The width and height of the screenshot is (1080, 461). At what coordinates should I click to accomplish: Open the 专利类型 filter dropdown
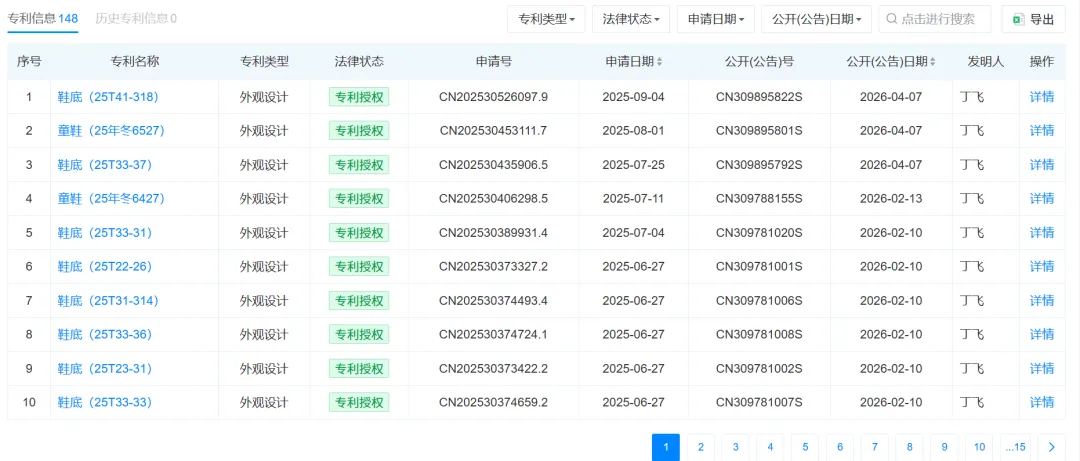pyautogui.click(x=546, y=19)
